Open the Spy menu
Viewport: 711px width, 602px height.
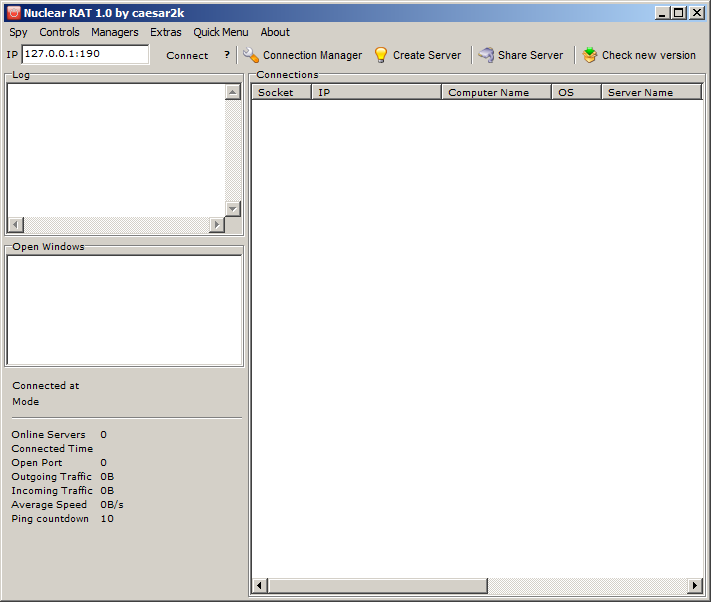point(18,32)
